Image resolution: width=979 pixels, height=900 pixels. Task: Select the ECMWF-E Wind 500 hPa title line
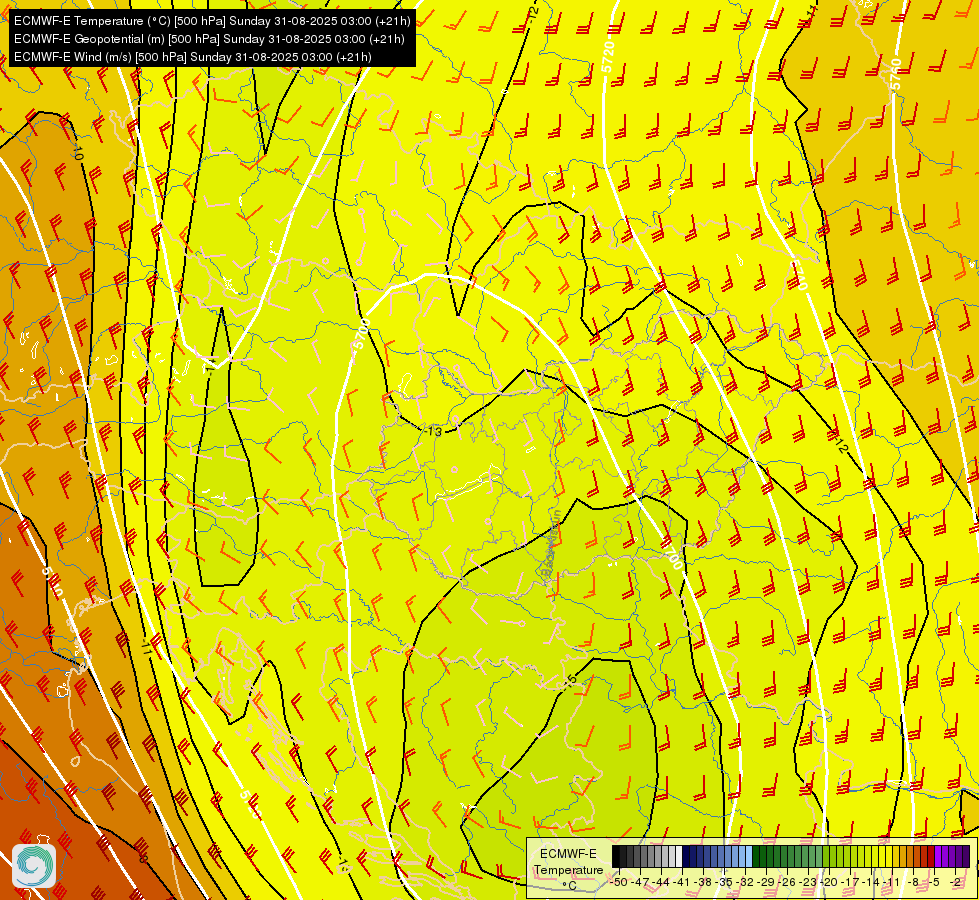[193, 57]
